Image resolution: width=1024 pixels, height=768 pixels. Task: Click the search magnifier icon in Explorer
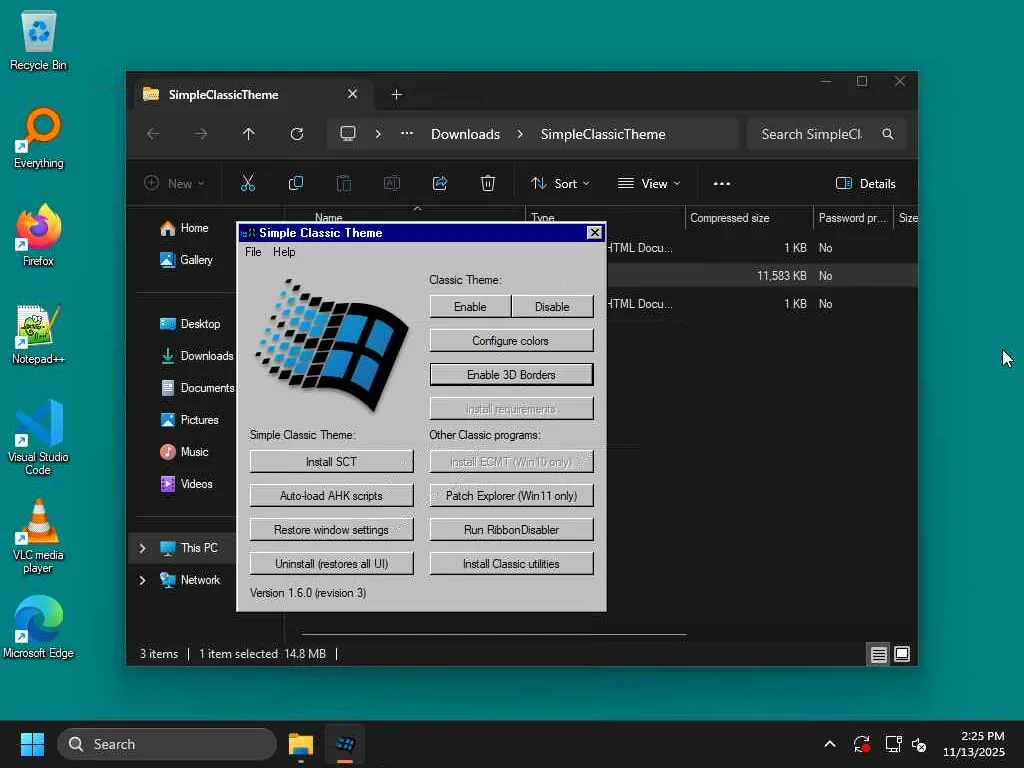pyautogui.click(x=888, y=134)
